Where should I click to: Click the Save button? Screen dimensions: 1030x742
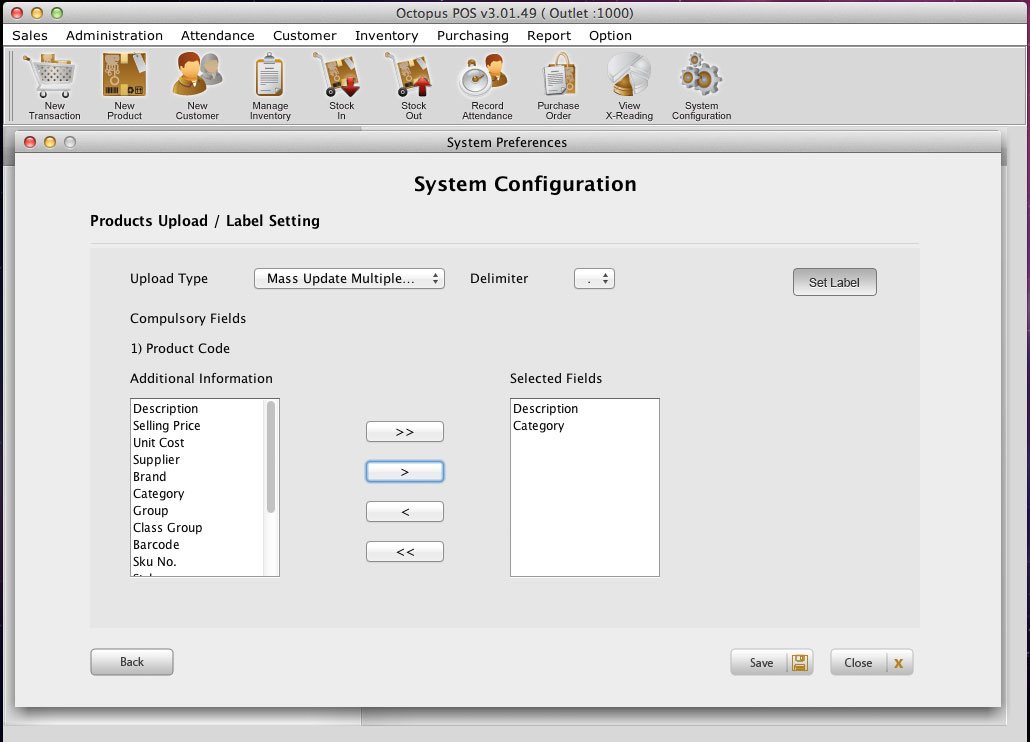pyautogui.click(x=771, y=662)
